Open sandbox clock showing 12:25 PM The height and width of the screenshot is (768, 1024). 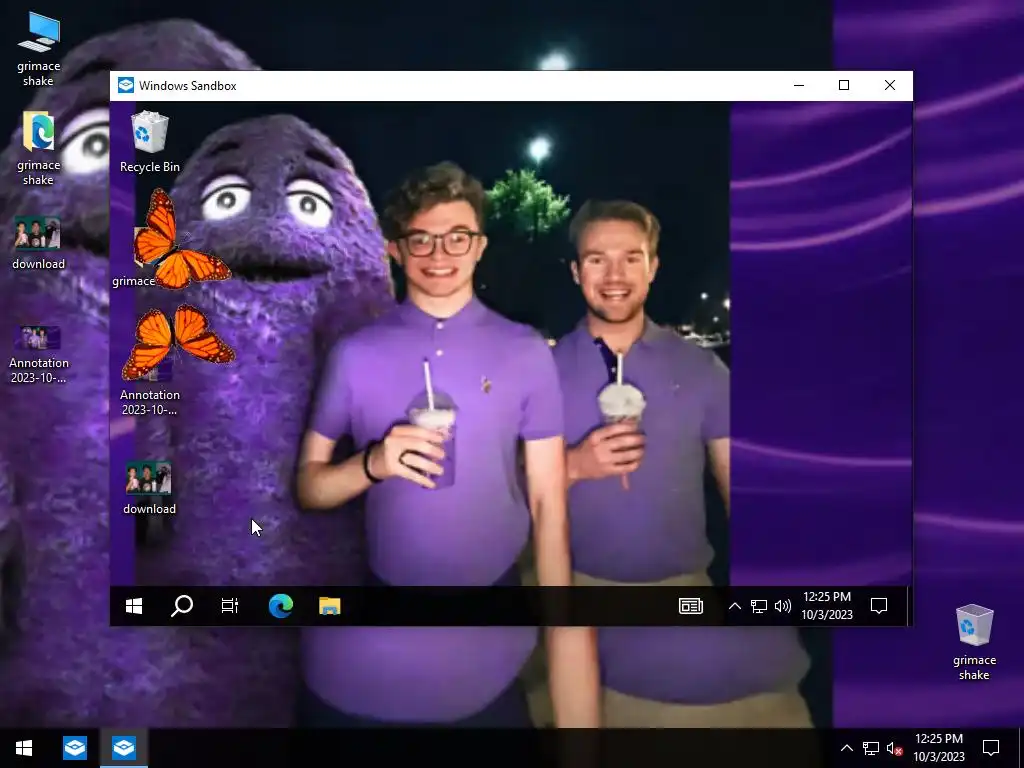[827, 606]
